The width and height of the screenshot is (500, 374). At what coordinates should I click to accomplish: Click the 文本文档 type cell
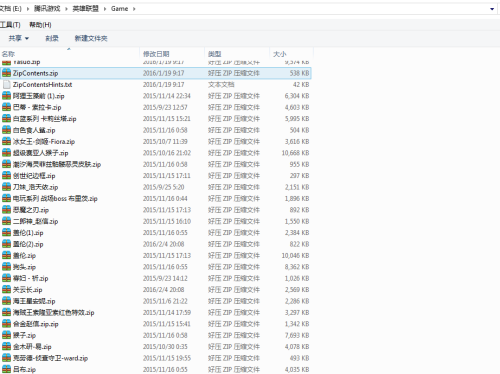(221, 85)
